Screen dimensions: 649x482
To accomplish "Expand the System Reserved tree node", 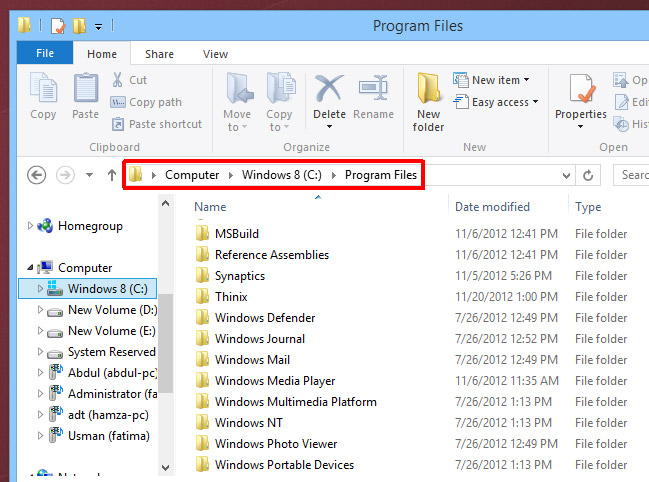I will click(x=40, y=352).
